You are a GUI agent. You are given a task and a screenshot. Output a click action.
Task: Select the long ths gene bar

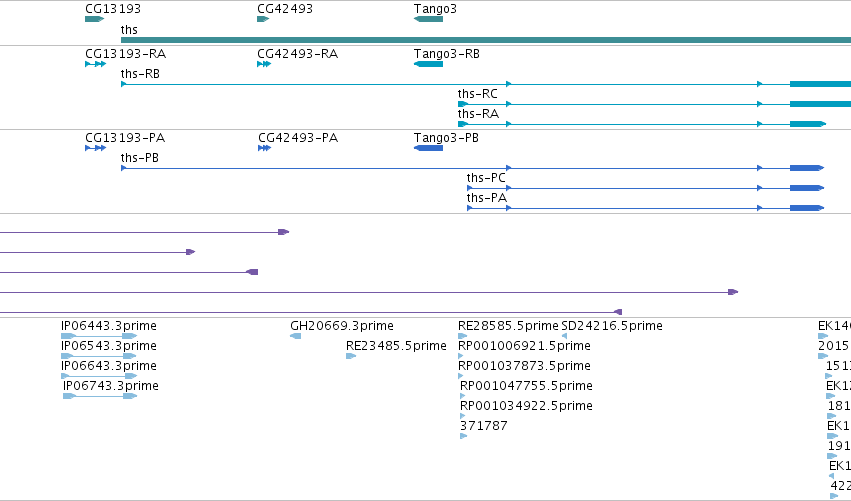[x=486, y=40]
